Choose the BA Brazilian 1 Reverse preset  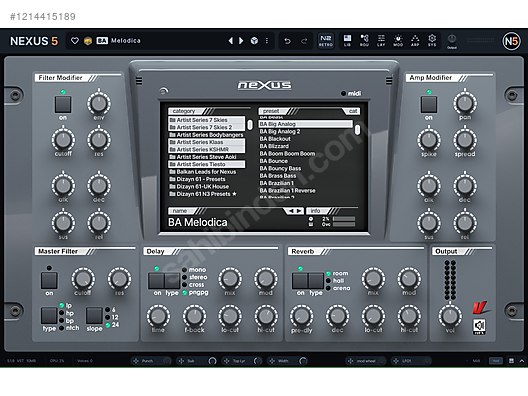pyautogui.click(x=305, y=191)
